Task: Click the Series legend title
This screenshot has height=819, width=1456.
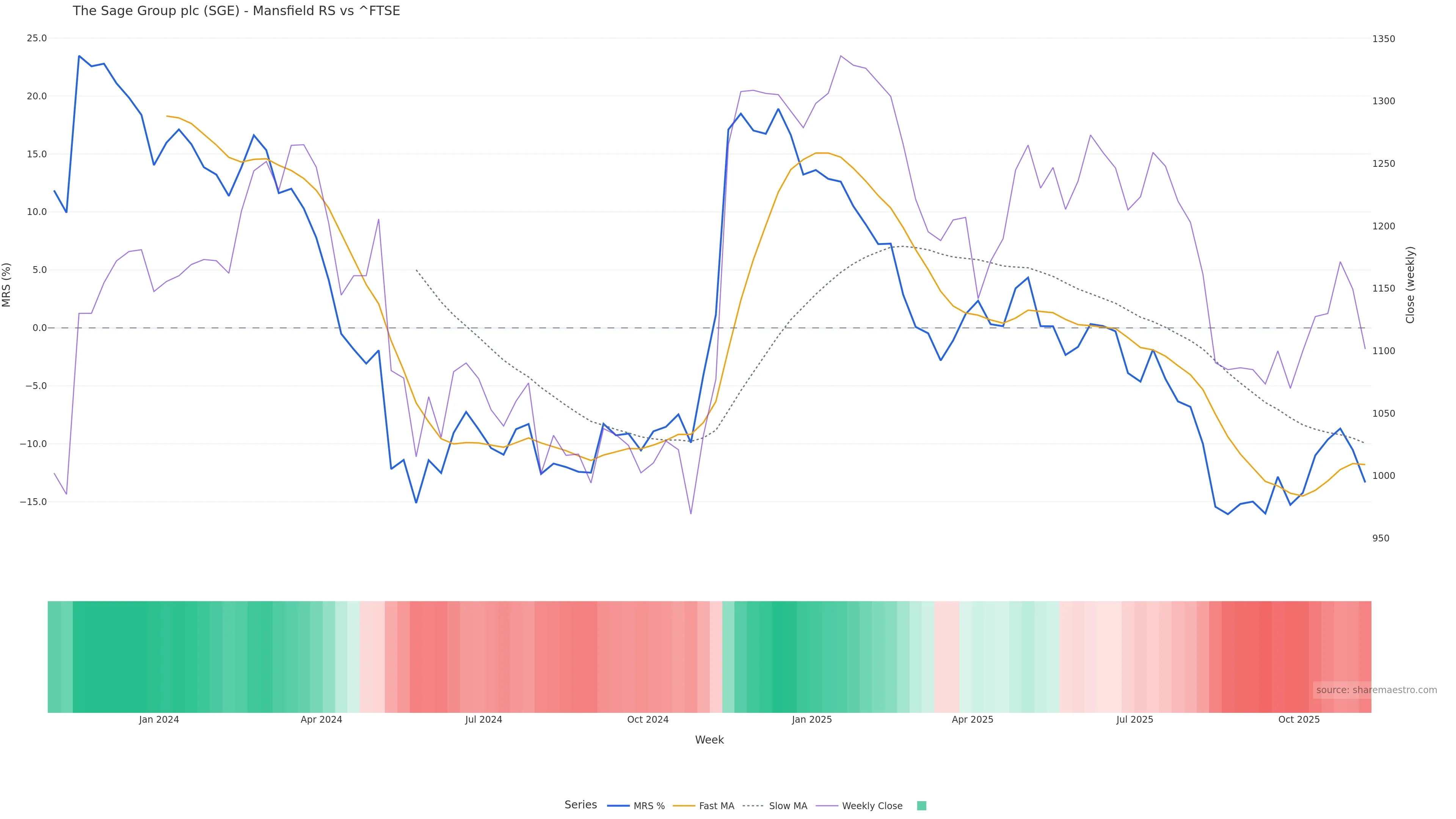Action: (581, 805)
